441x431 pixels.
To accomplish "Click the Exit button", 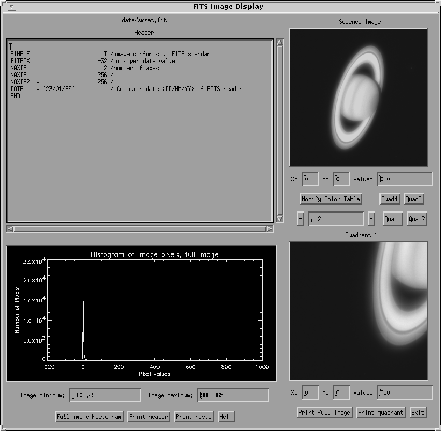I will pyautogui.click(x=418, y=412).
